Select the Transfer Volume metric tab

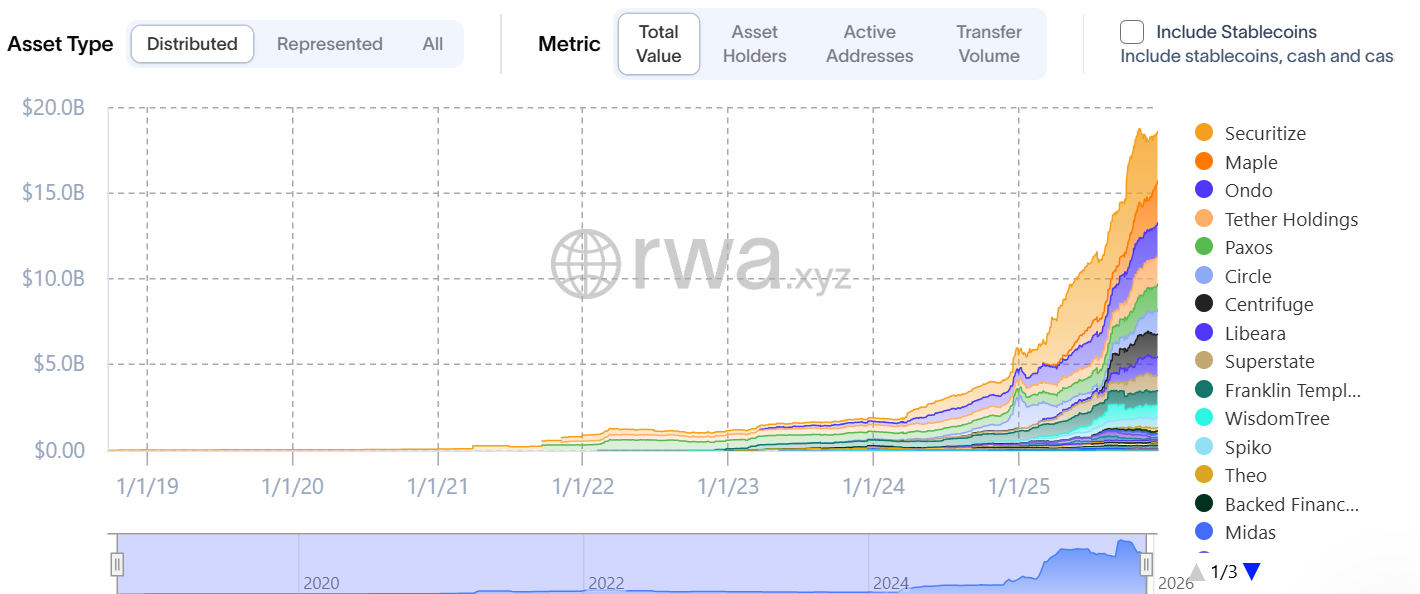(988, 44)
